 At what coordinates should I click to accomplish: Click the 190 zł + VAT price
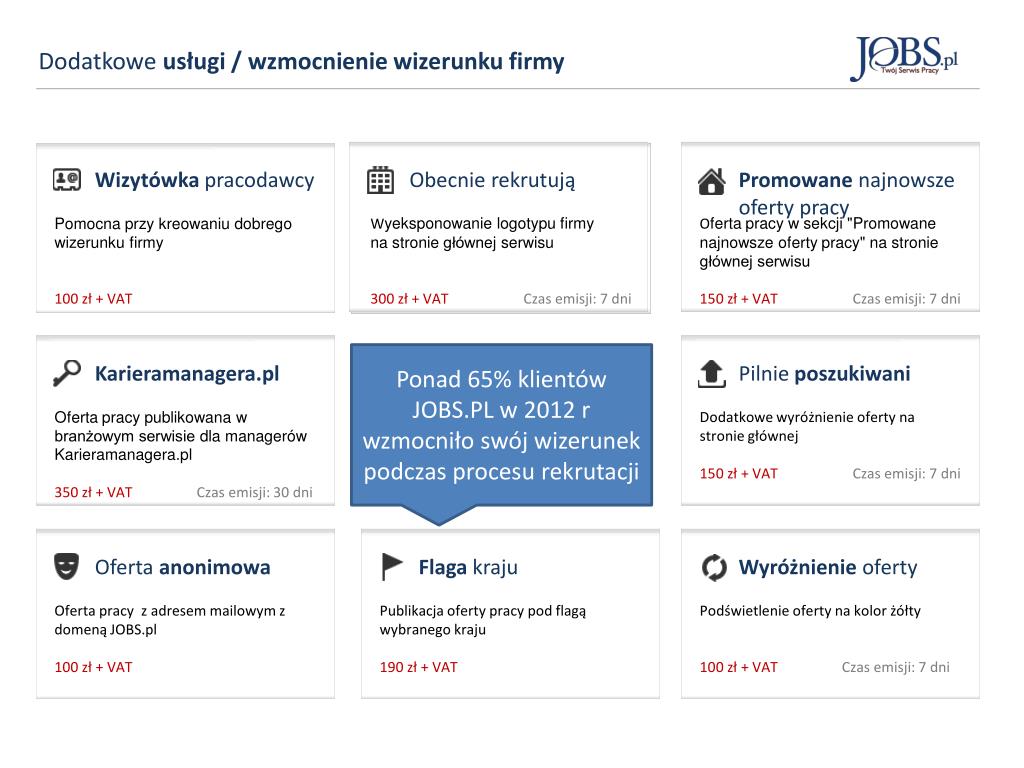click(418, 667)
